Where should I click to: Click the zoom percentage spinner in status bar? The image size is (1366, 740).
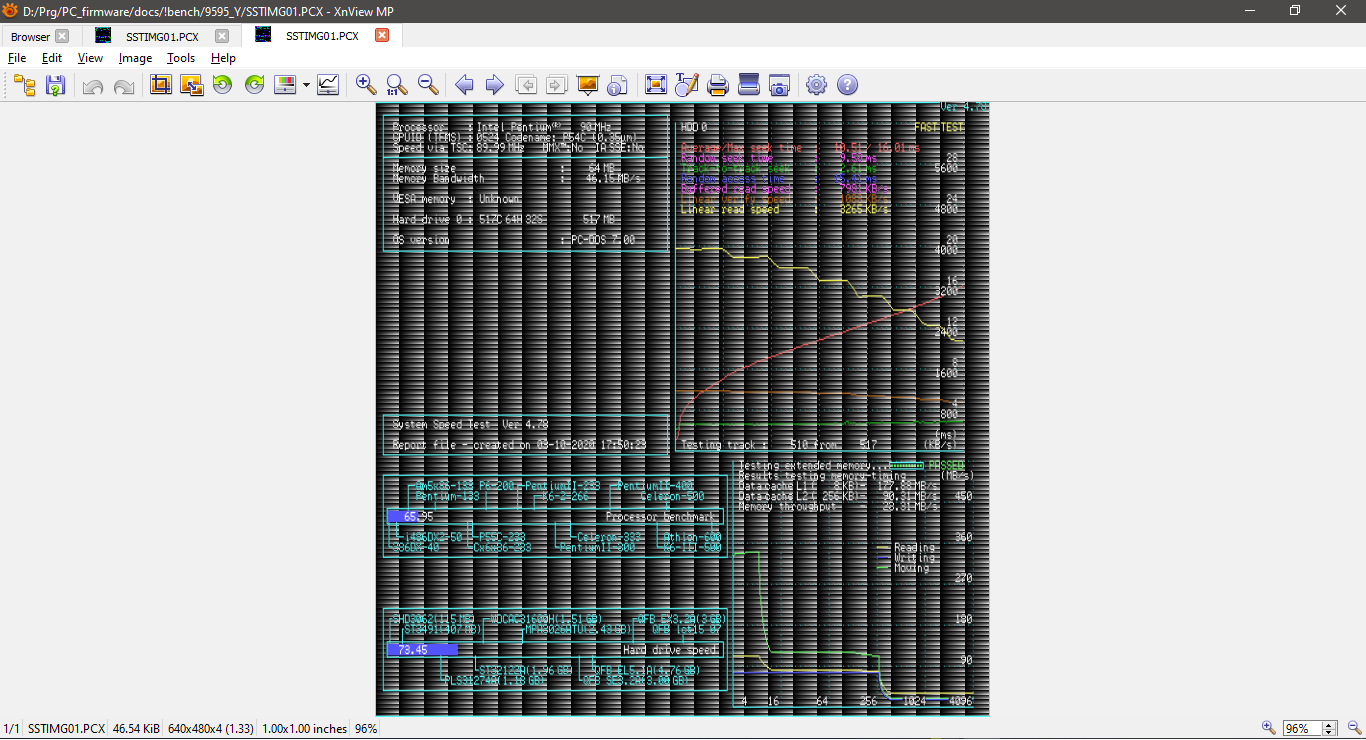(1330, 728)
